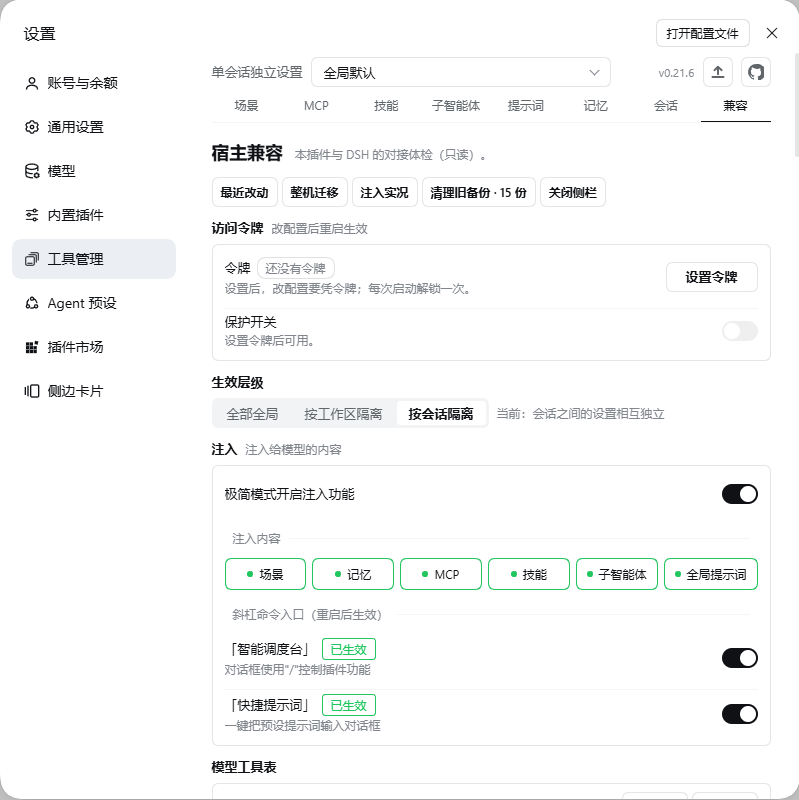Click the plugin market grid icon
The height and width of the screenshot is (800, 799).
pos(32,347)
